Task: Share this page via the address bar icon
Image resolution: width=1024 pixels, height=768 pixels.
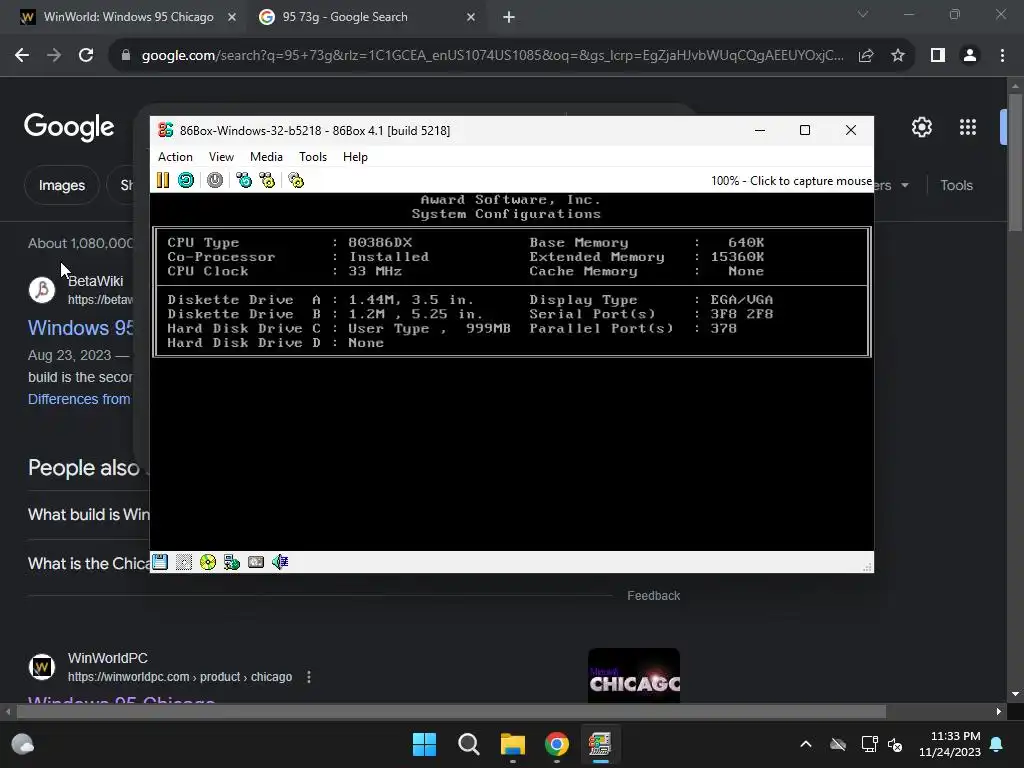Action: (x=866, y=56)
